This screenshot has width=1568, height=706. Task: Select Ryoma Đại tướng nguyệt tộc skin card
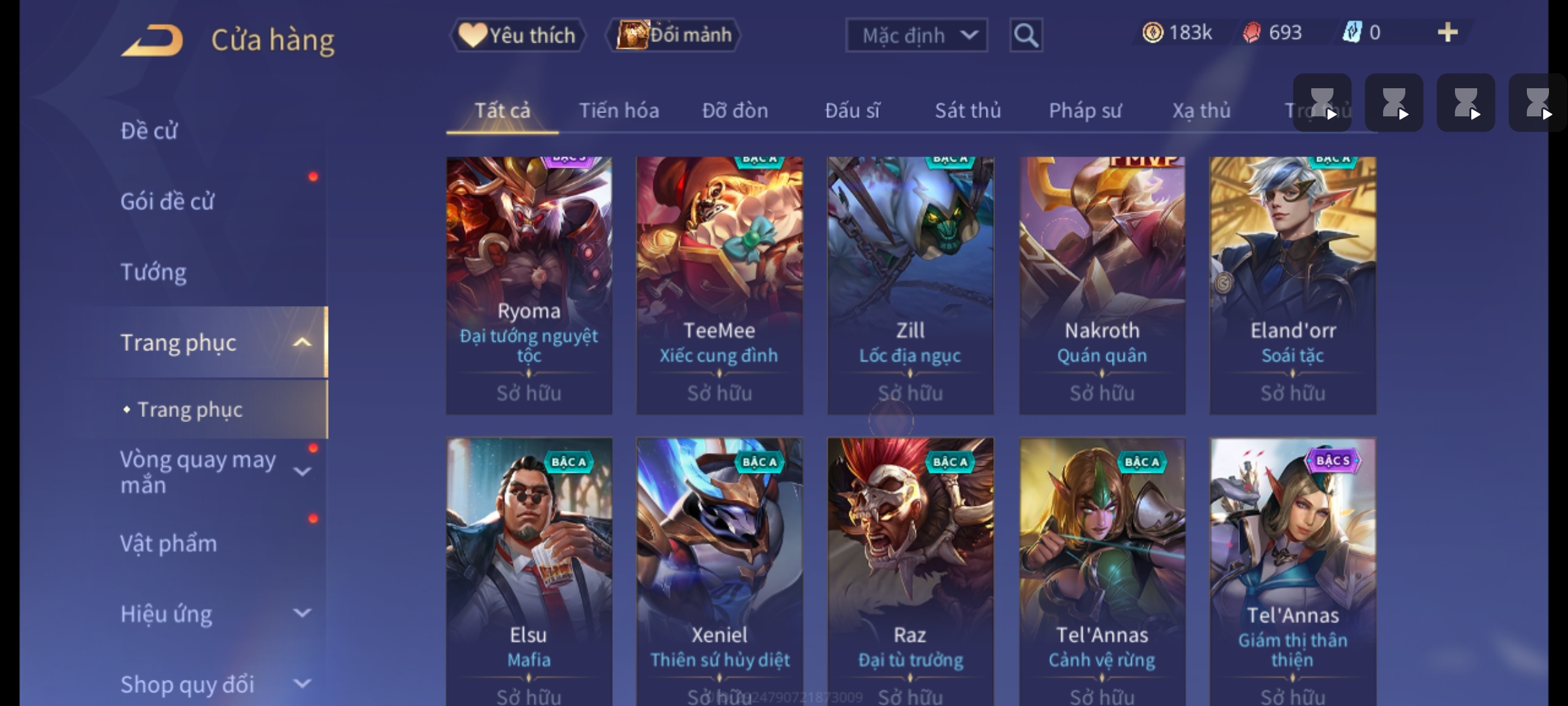(x=529, y=286)
